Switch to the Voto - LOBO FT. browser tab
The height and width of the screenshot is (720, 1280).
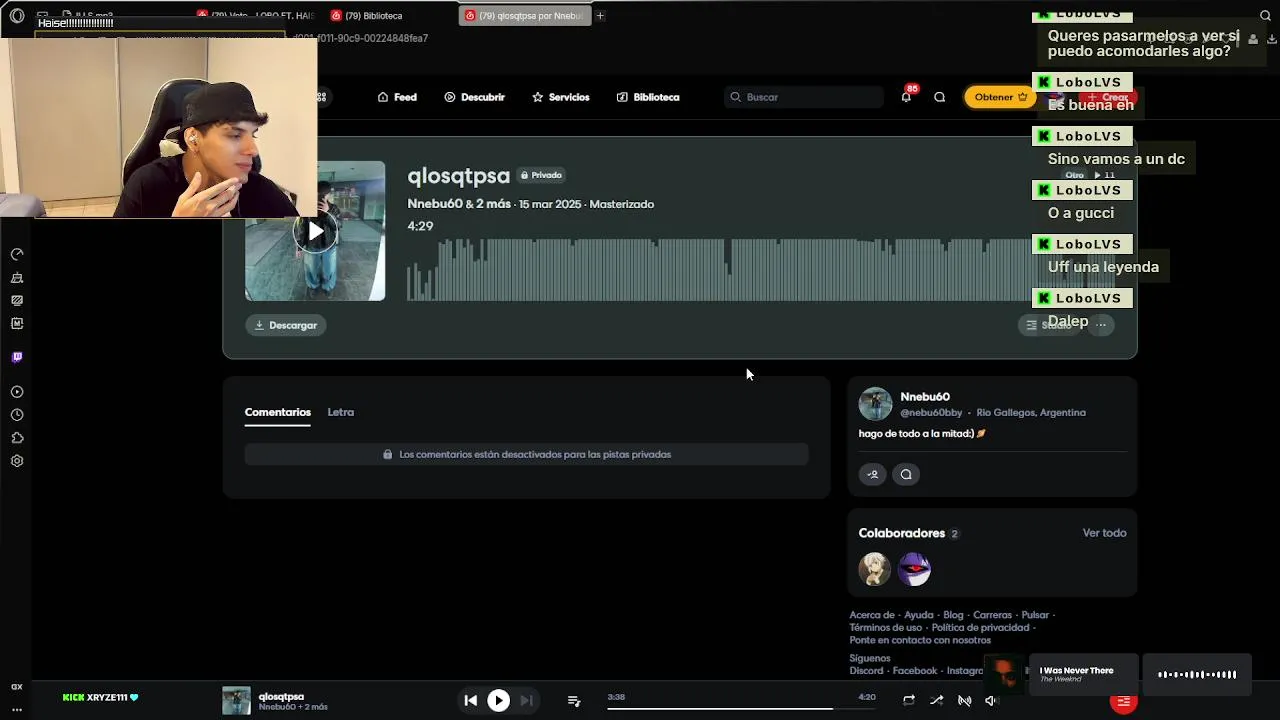pos(256,16)
